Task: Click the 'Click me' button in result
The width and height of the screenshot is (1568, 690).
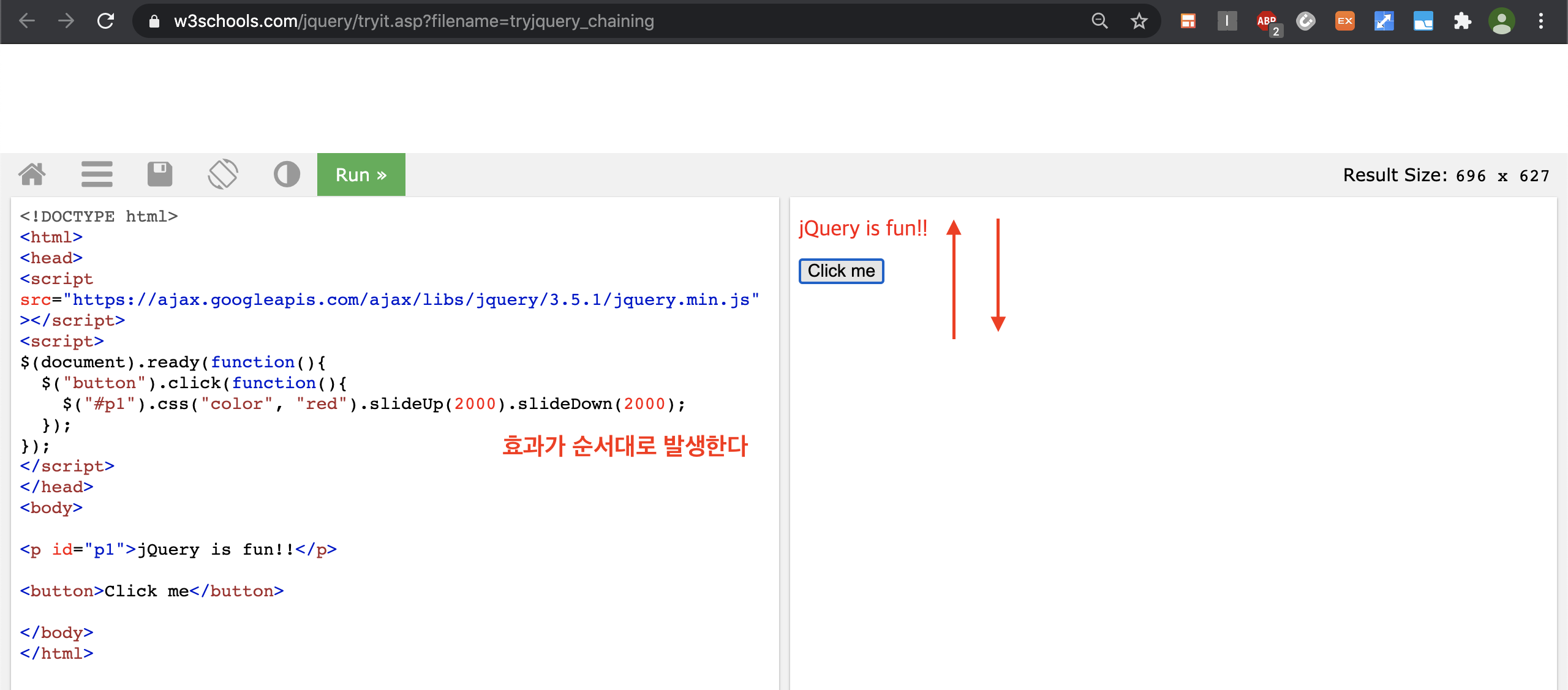Action: point(841,271)
